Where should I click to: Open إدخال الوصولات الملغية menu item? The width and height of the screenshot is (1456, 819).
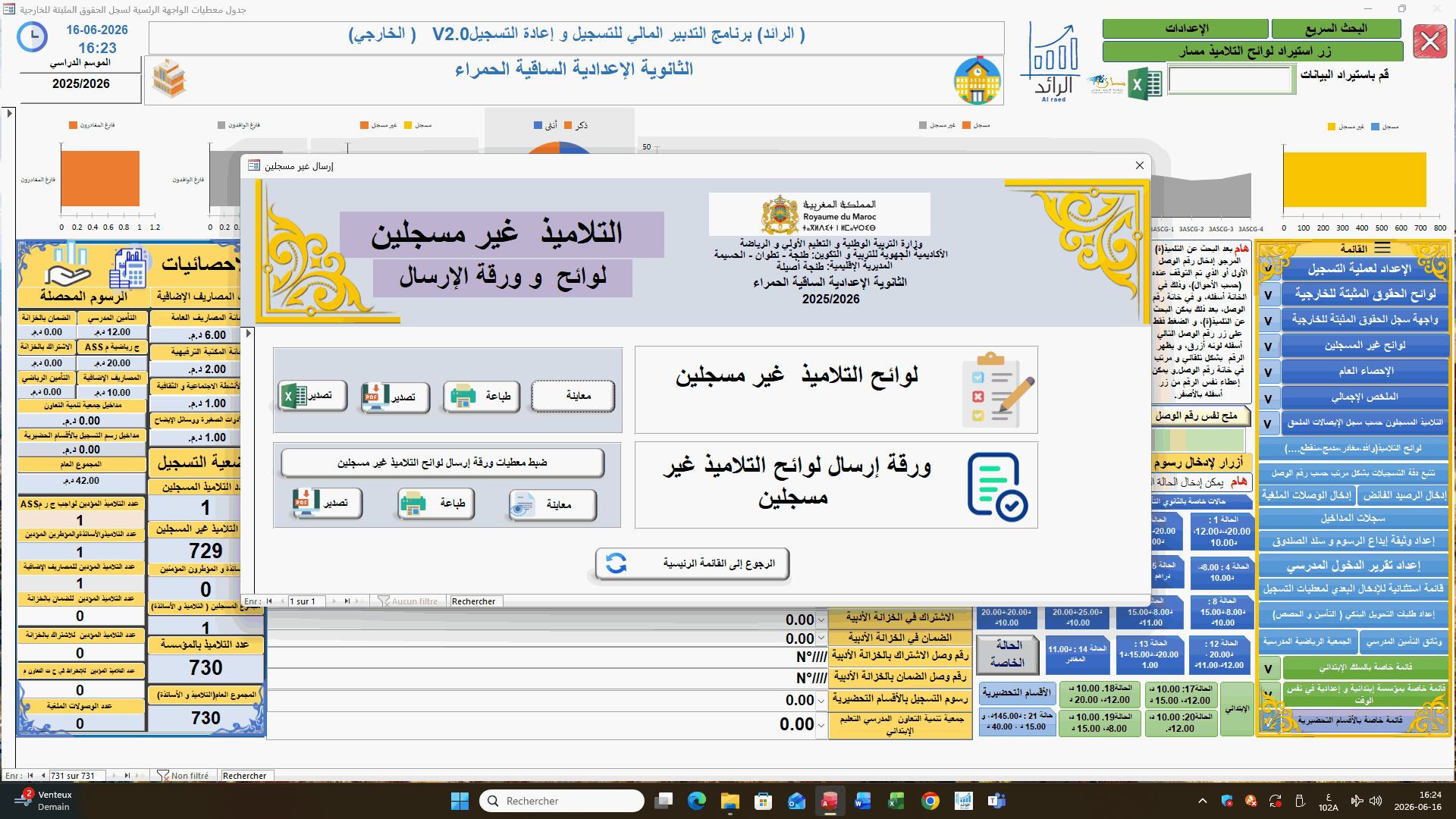[x=1306, y=494]
